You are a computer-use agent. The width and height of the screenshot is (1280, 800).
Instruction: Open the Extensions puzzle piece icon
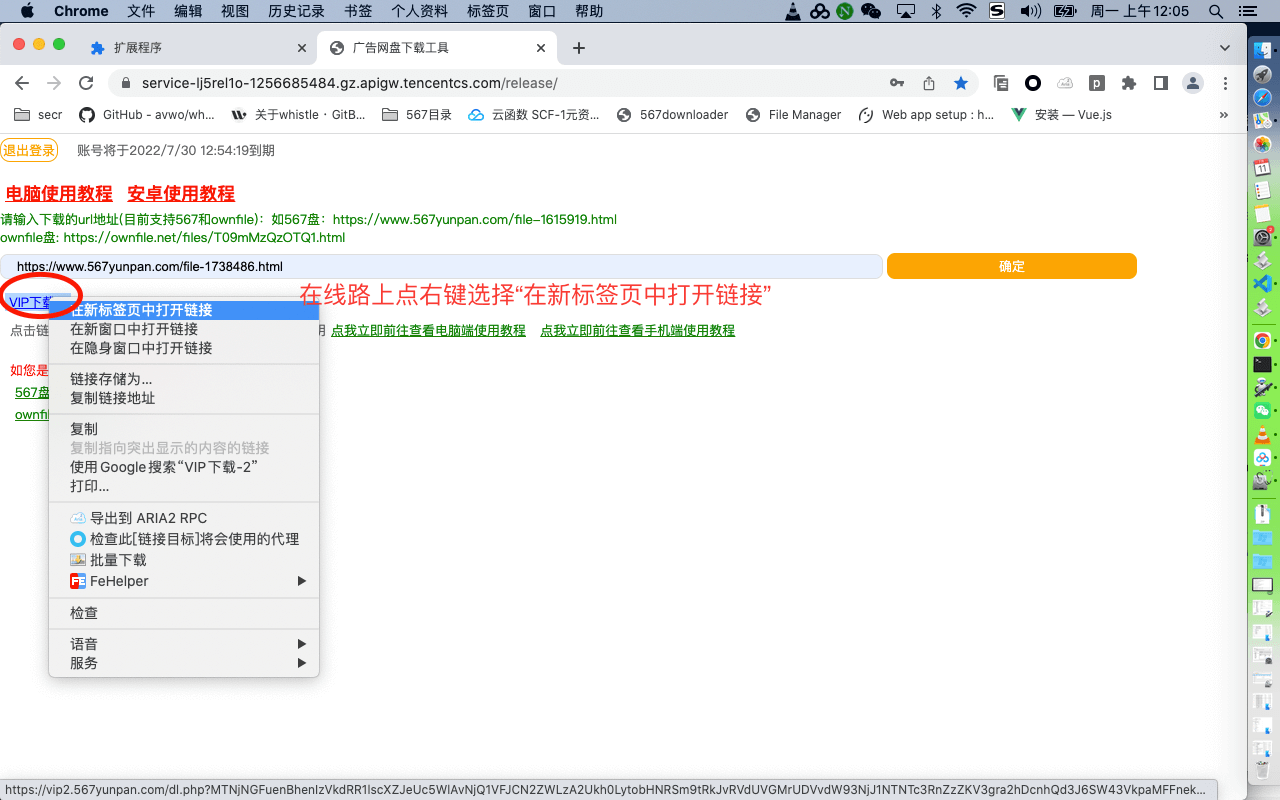point(1129,83)
